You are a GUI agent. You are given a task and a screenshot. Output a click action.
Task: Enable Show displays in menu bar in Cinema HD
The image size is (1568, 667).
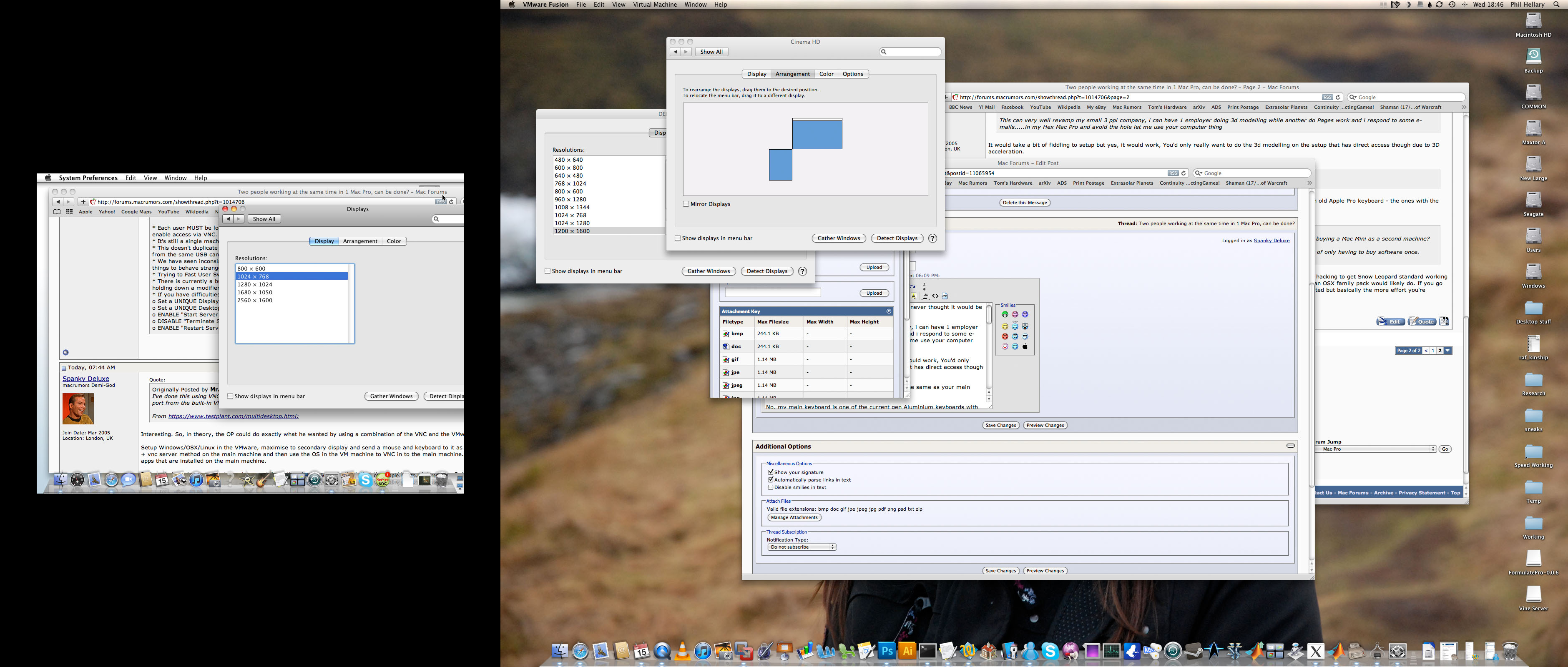pyautogui.click(x=678, y=238)
